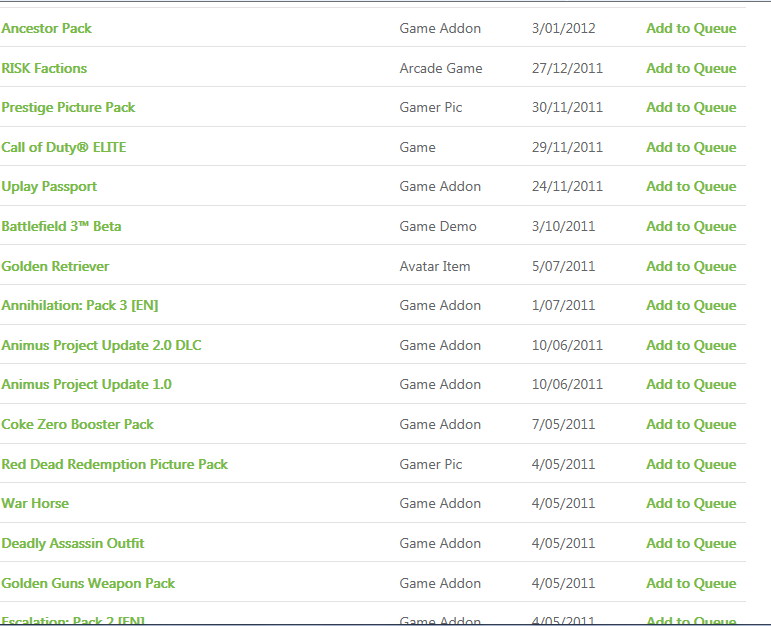Image resolution: width=771 pixels, height=626 pixels.
Task: Open the War Horse link
Action: [35, 504]
